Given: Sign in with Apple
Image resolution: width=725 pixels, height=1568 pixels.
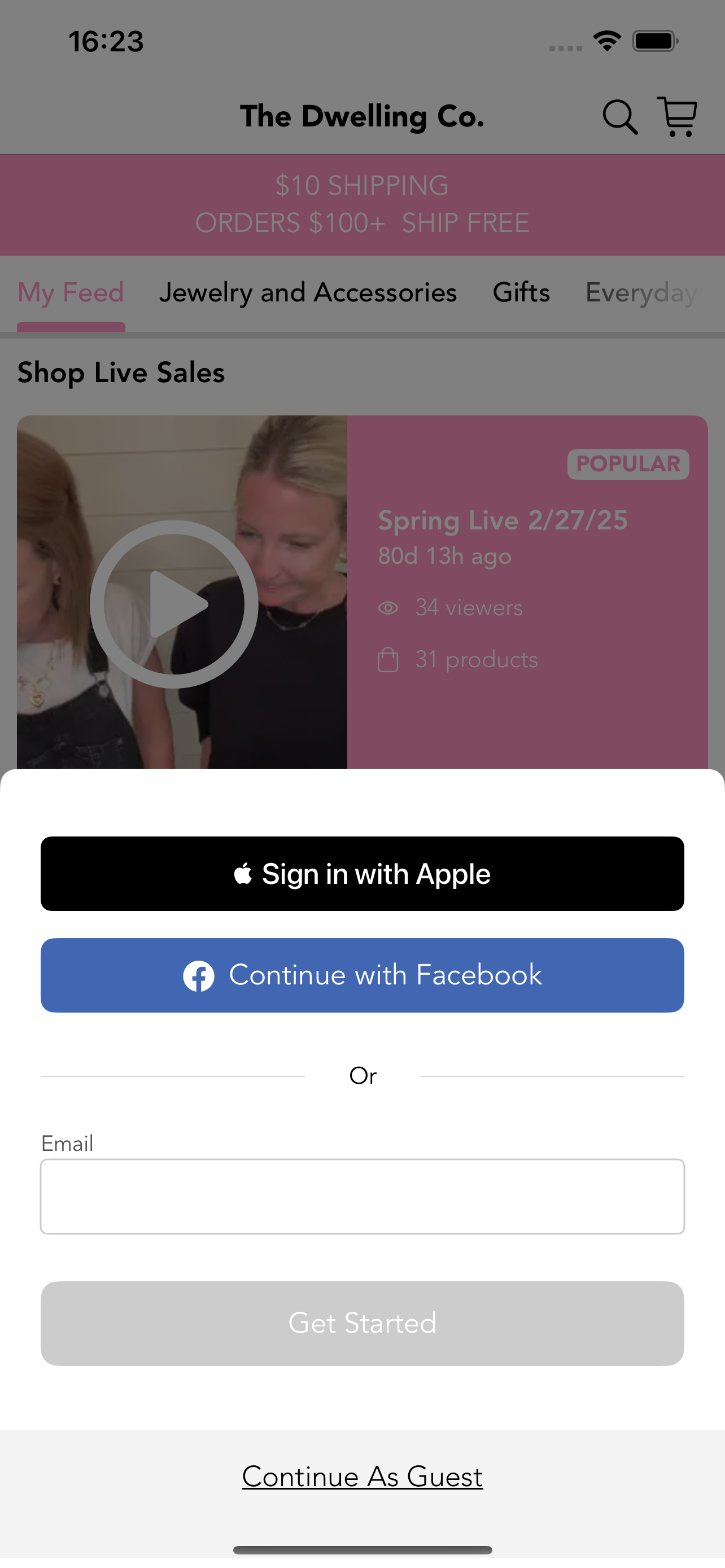Looking at the screenshot, I should point(362,873).
